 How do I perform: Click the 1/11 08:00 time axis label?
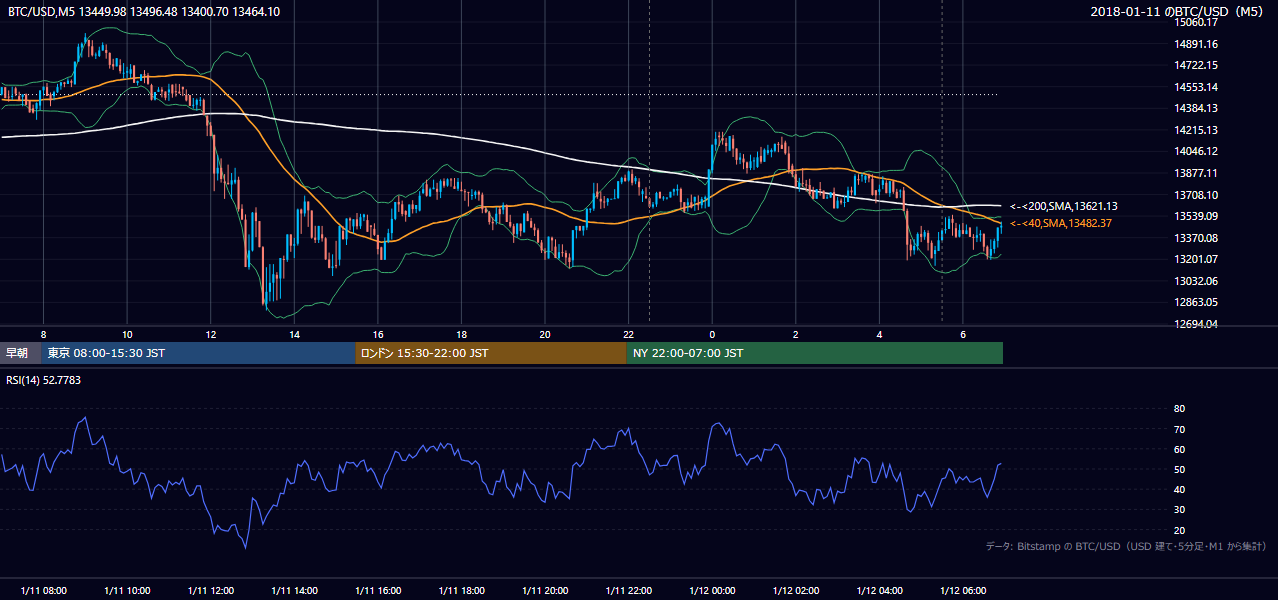[43, 590]
